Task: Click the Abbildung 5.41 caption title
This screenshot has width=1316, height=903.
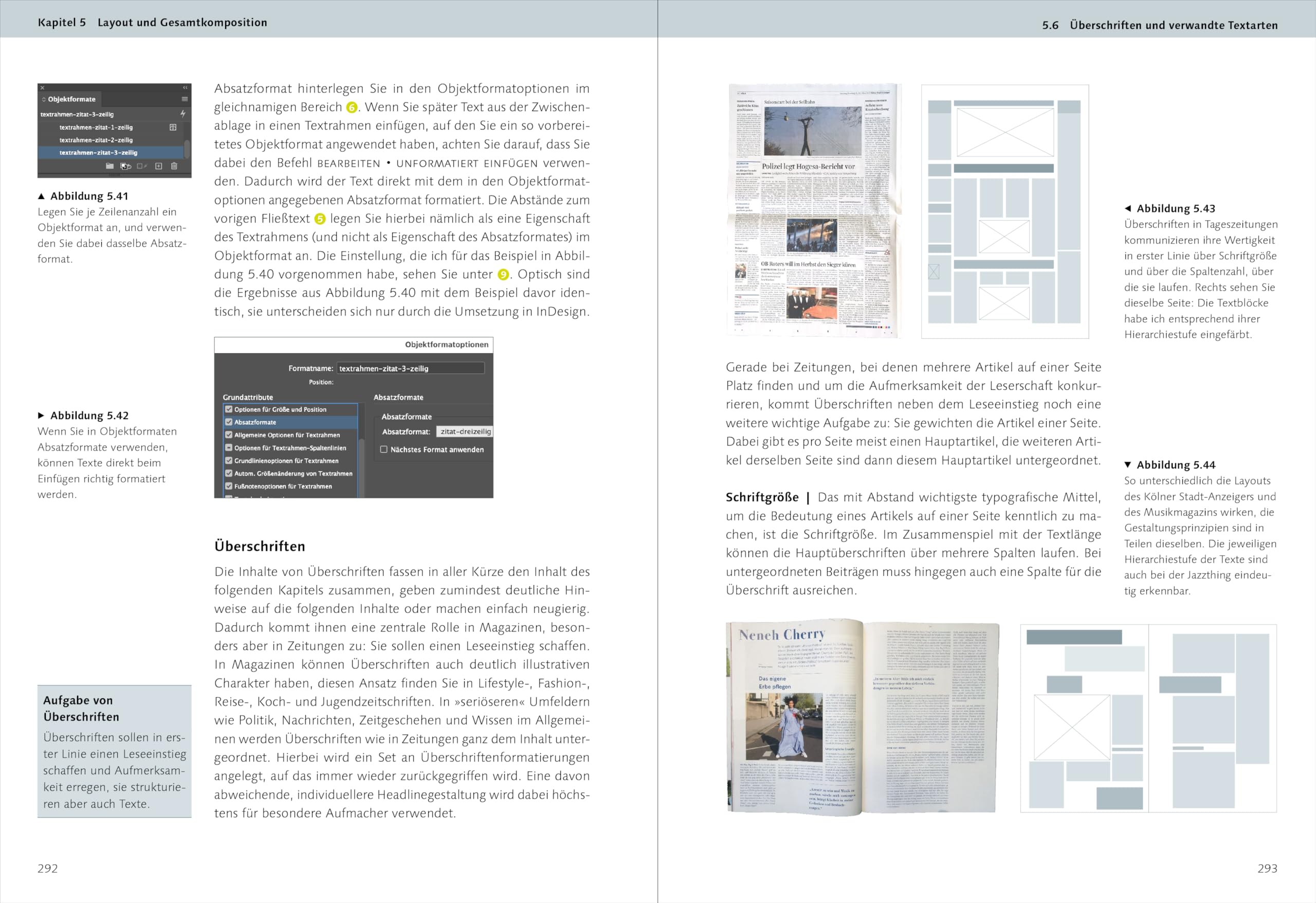Action: [89, 196]
